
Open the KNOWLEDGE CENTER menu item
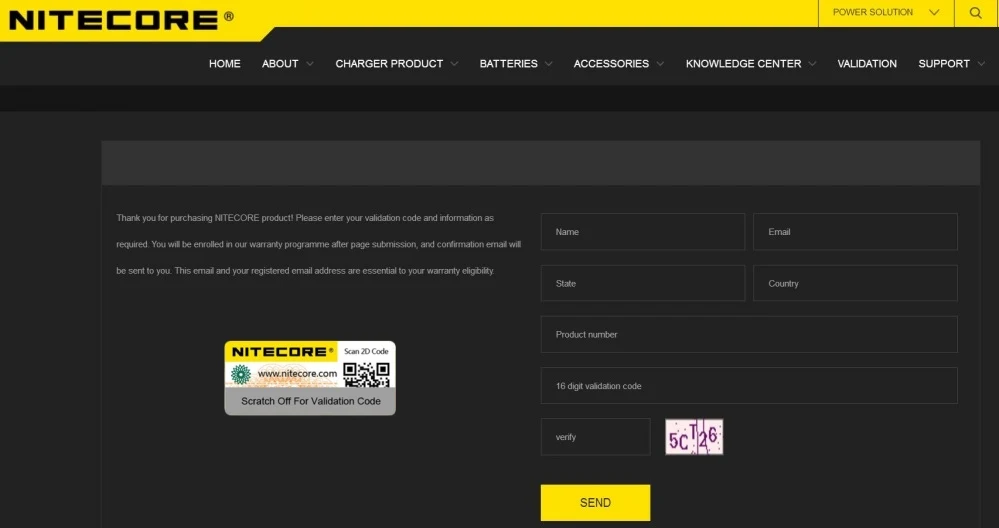coord(744,64)
